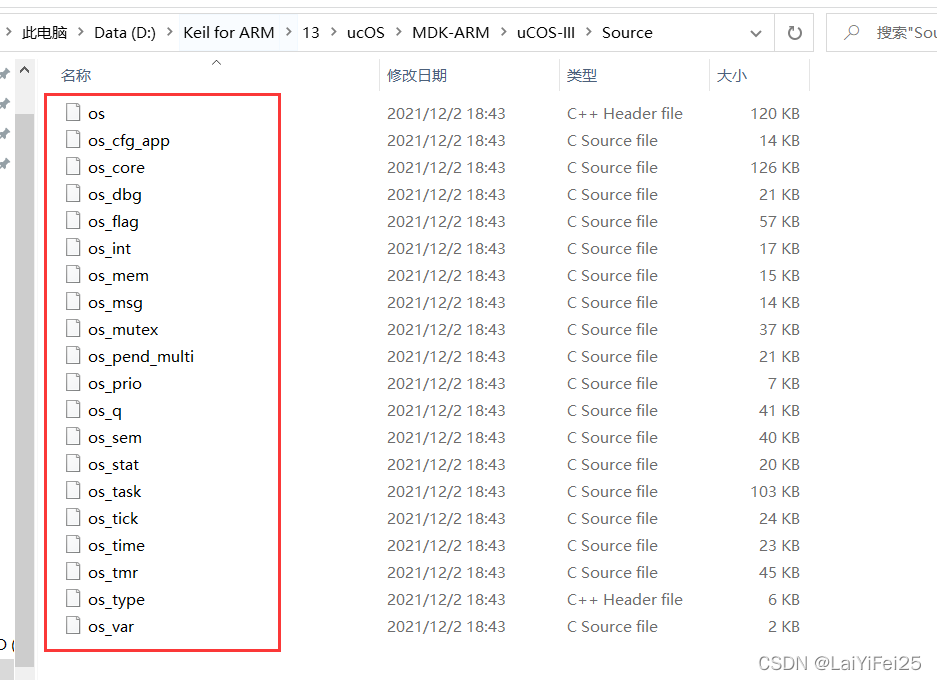Go to MDK-ARM folder in breadcrumb
The image size is (937, 680).
[451, 32]
